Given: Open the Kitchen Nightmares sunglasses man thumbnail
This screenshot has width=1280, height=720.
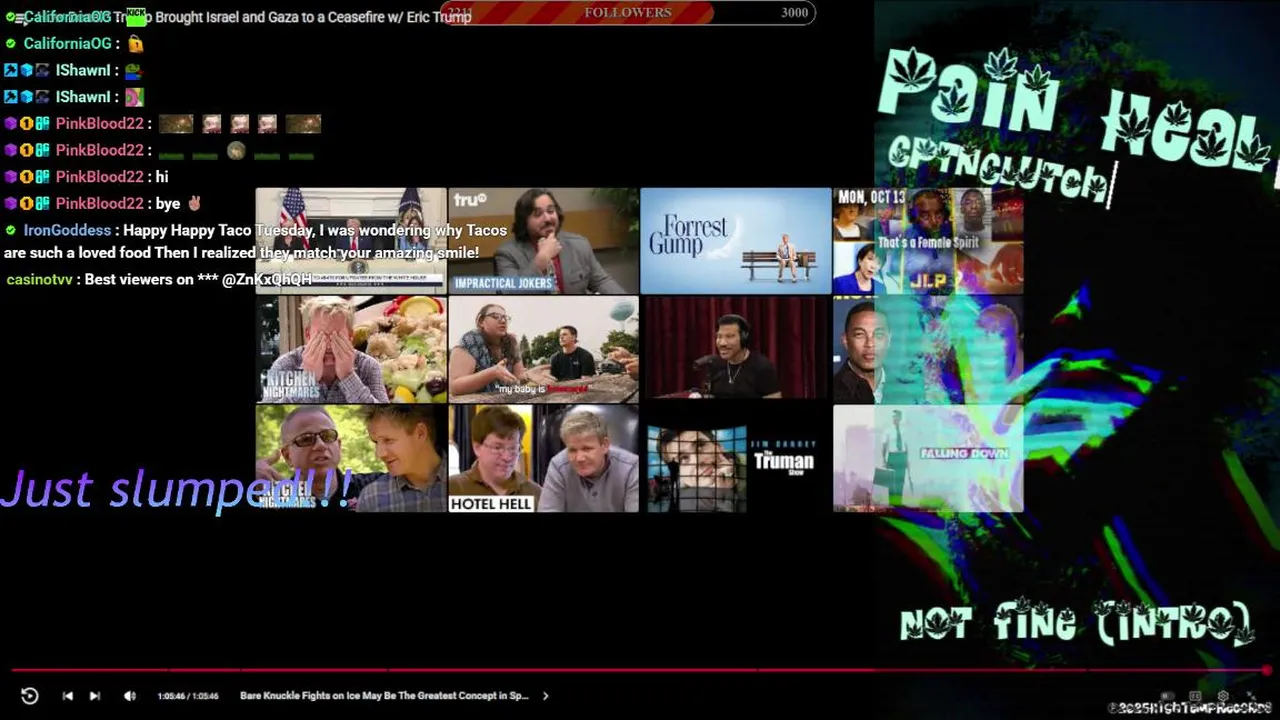Looking at the screenshot, I should click(351, 458).
